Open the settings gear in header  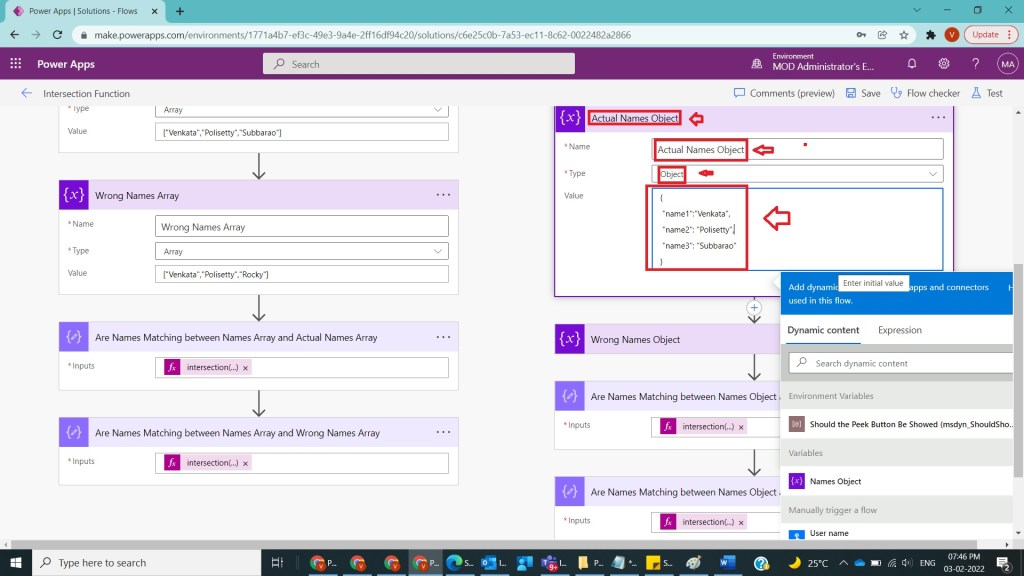[944, 64]
